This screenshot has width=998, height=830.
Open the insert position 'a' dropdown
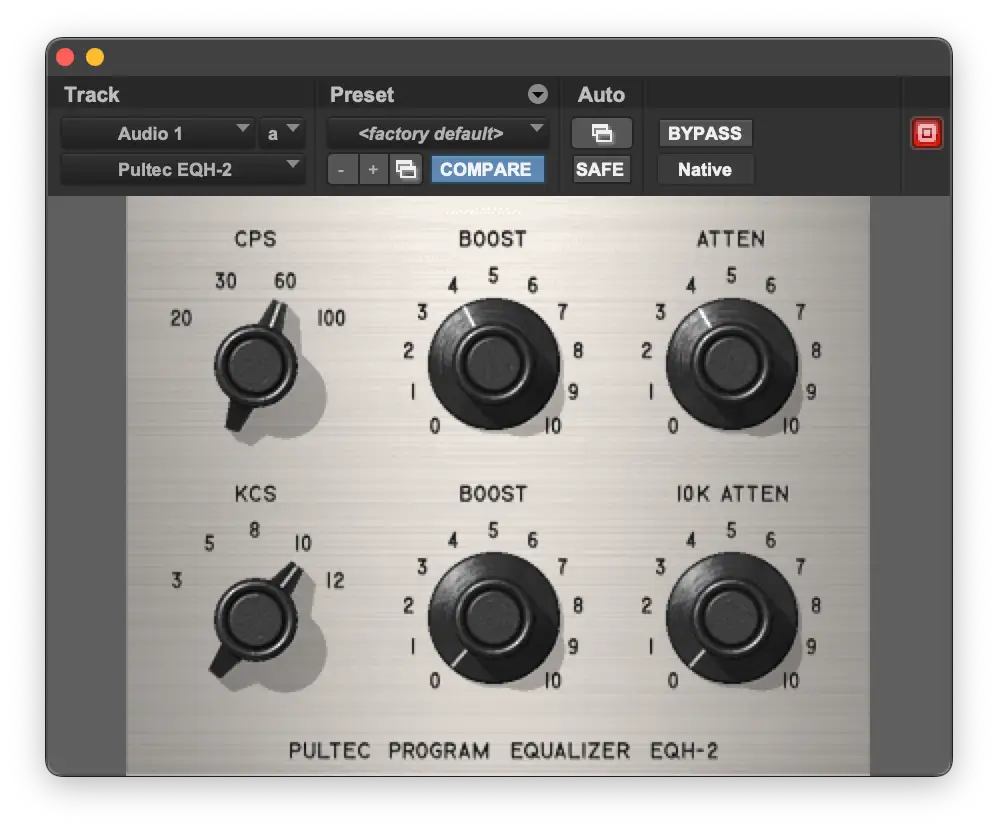pos(281,133)
